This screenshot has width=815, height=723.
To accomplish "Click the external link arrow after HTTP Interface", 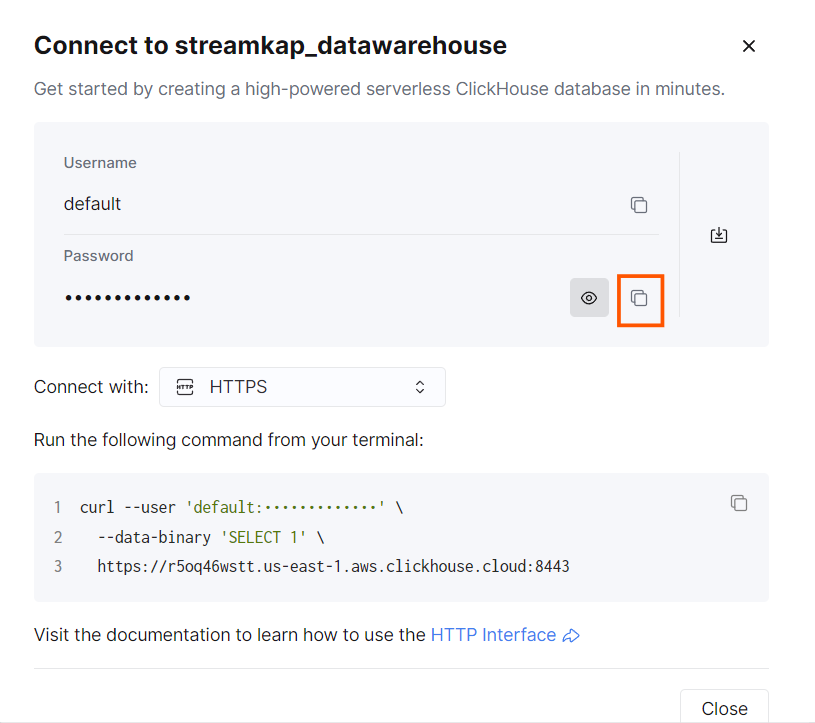I will (571, 636).
